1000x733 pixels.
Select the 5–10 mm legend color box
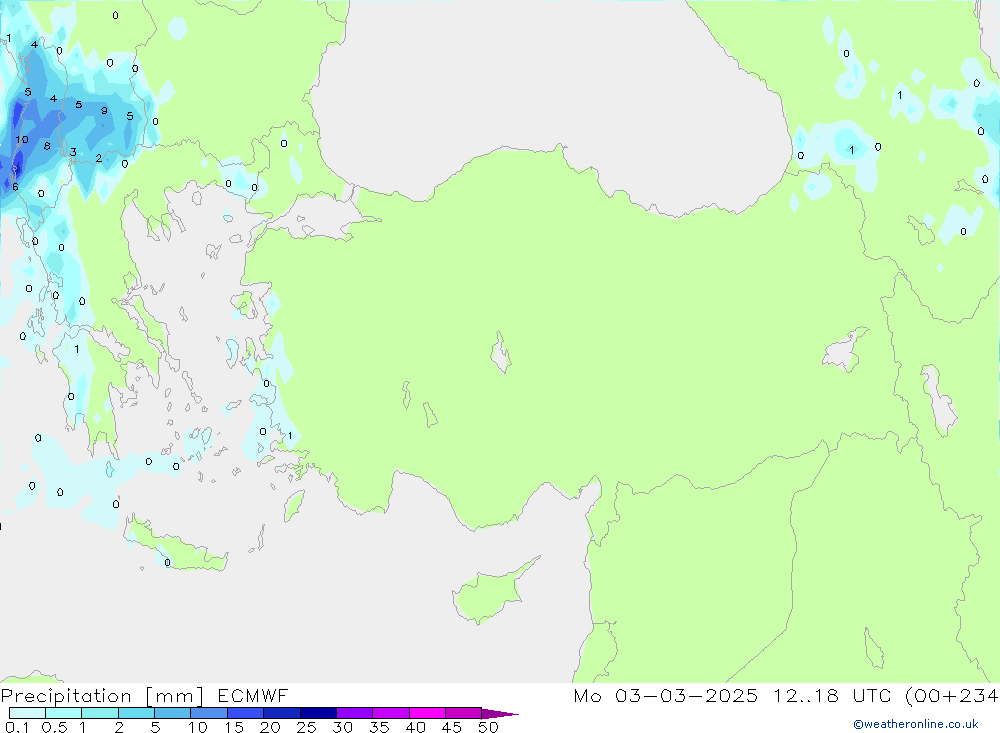tap(172, 713)
